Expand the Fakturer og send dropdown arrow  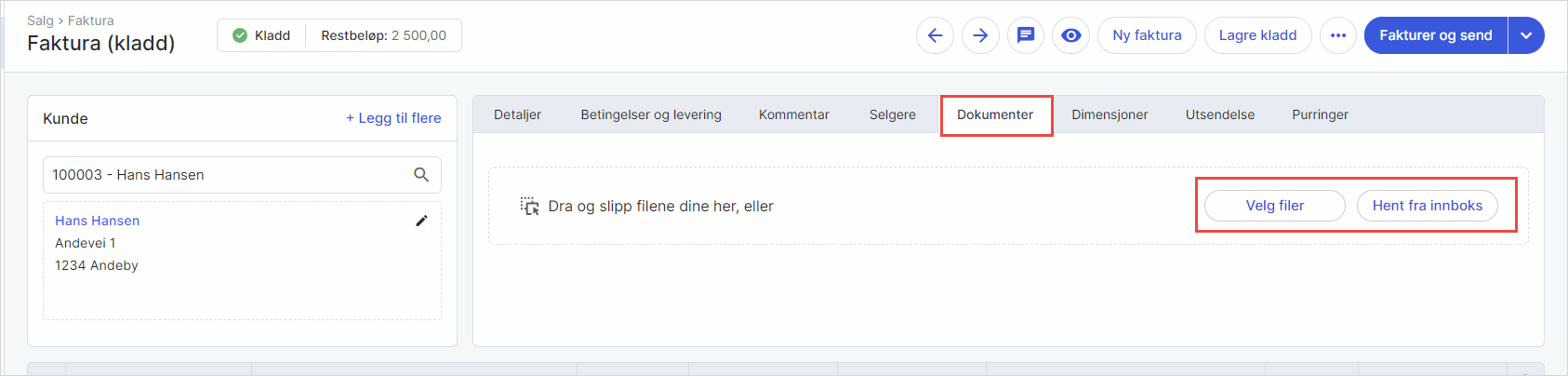click(1526, 35)
